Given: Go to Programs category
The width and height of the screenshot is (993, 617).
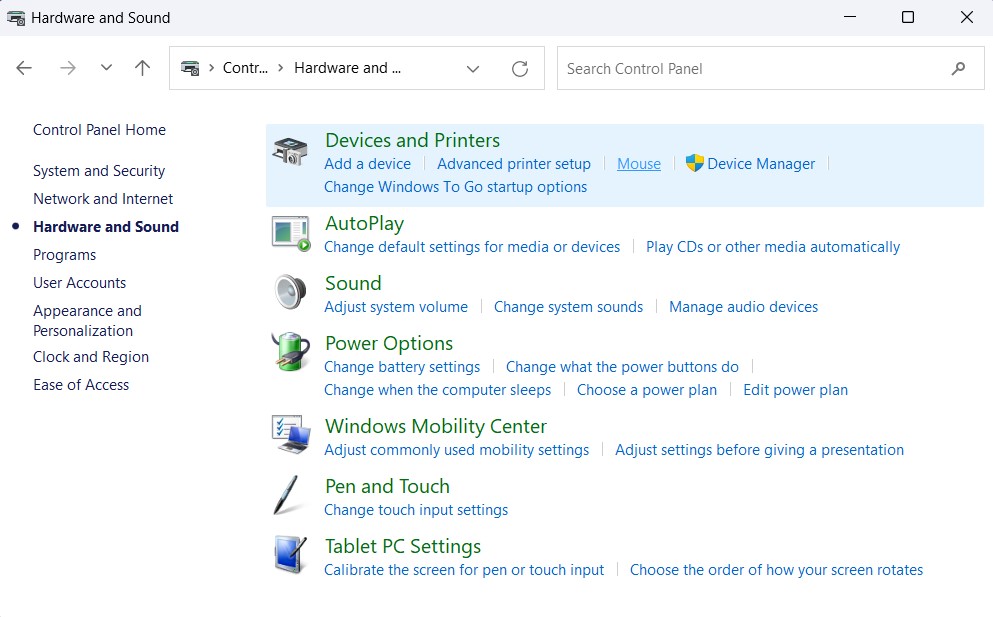Looking at the screenshot, I should coord(65,255).
